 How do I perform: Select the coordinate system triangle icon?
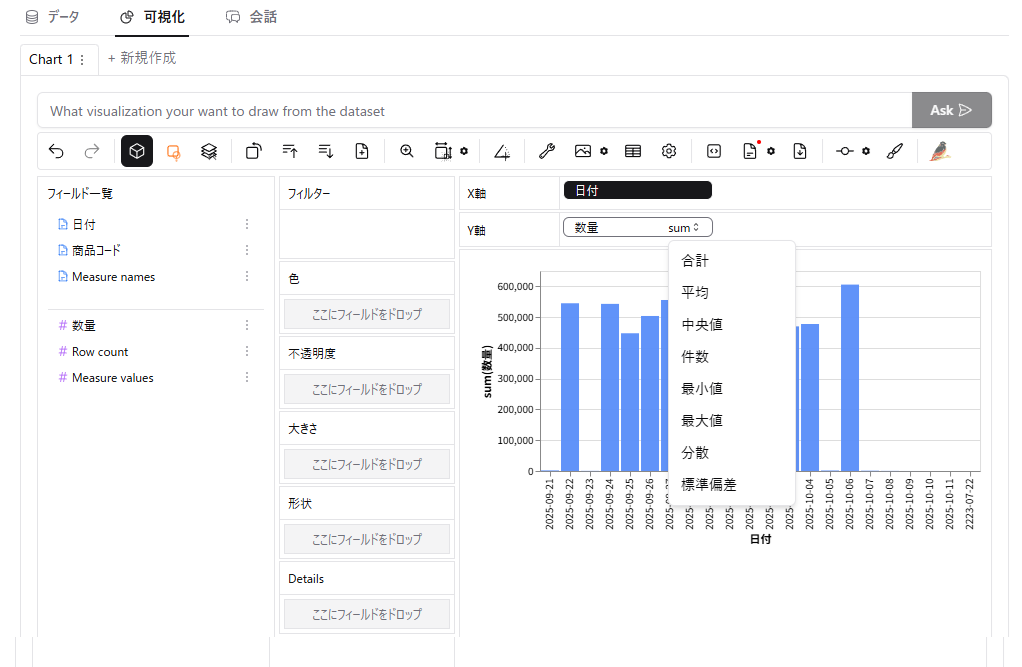tap(501, 151)
